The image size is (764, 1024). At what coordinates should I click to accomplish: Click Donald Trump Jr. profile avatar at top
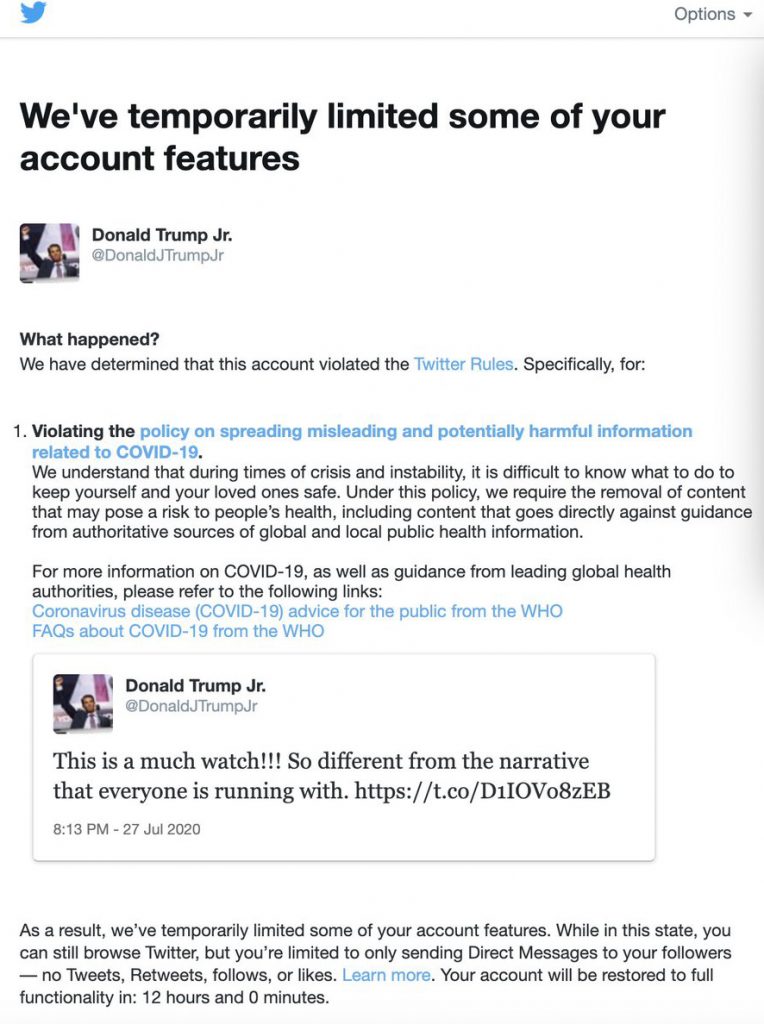pyautogui.click(x=50, y=253)
